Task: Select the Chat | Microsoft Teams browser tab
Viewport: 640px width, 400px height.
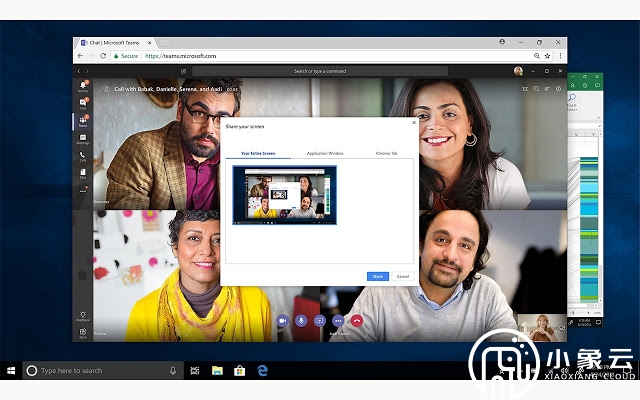Action: pos(114,42)
